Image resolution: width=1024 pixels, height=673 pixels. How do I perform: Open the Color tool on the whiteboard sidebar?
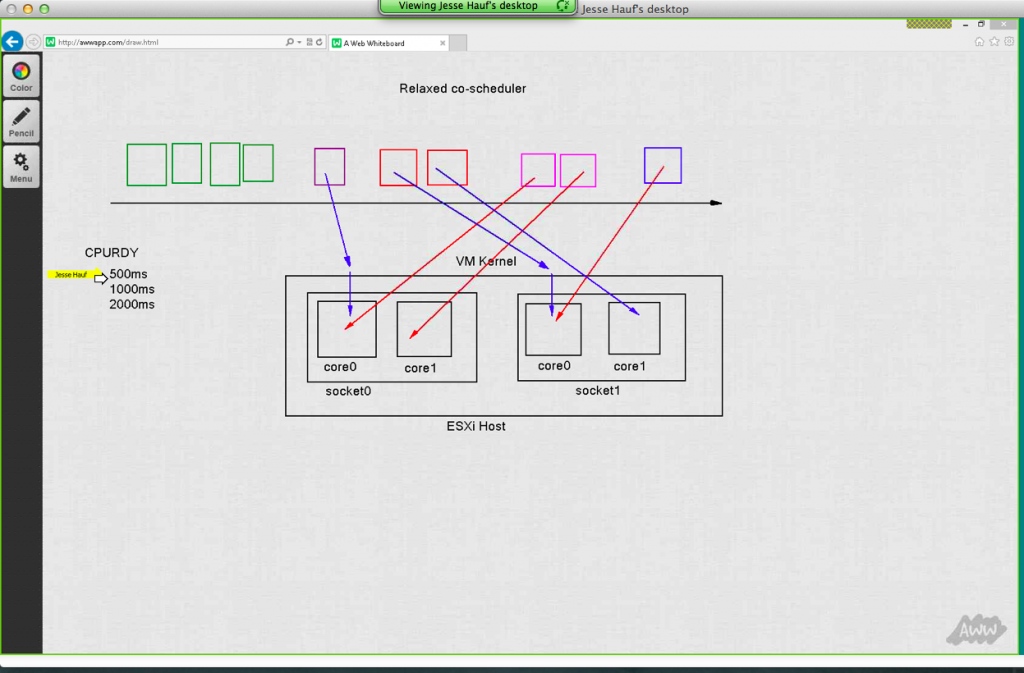point(20,75)
